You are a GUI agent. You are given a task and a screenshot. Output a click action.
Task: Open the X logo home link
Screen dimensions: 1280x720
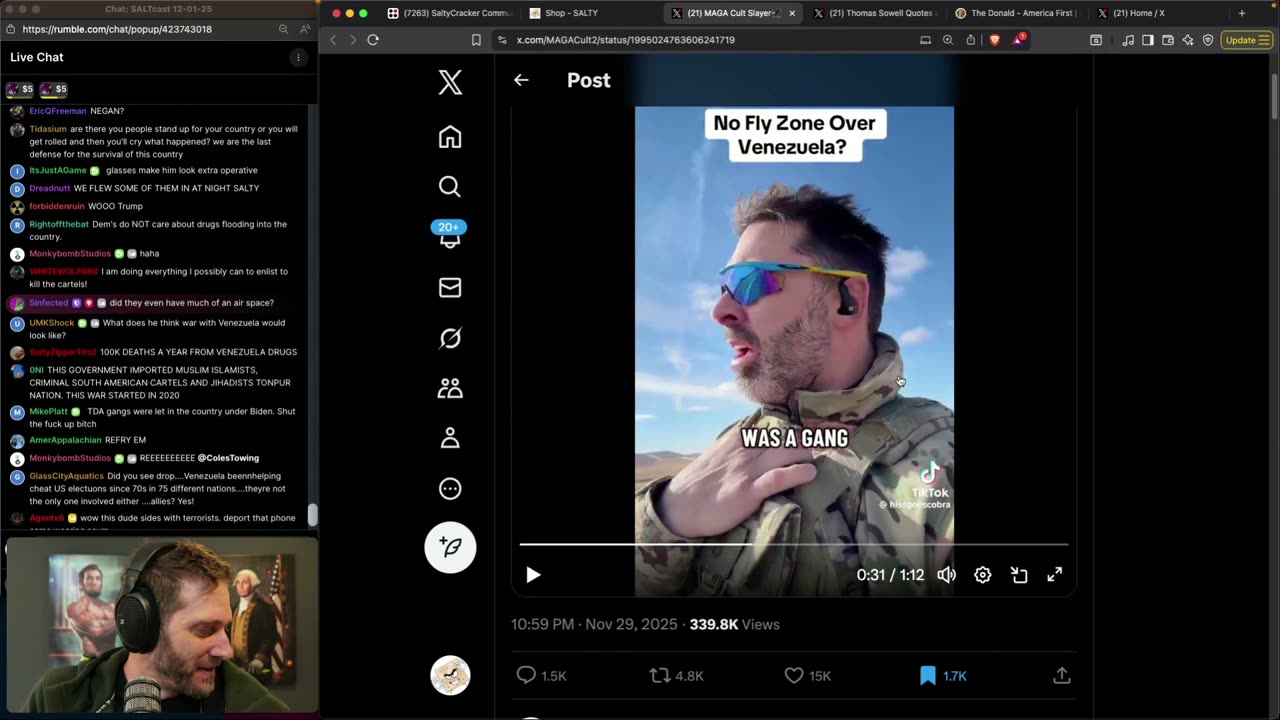pos(450,83)
